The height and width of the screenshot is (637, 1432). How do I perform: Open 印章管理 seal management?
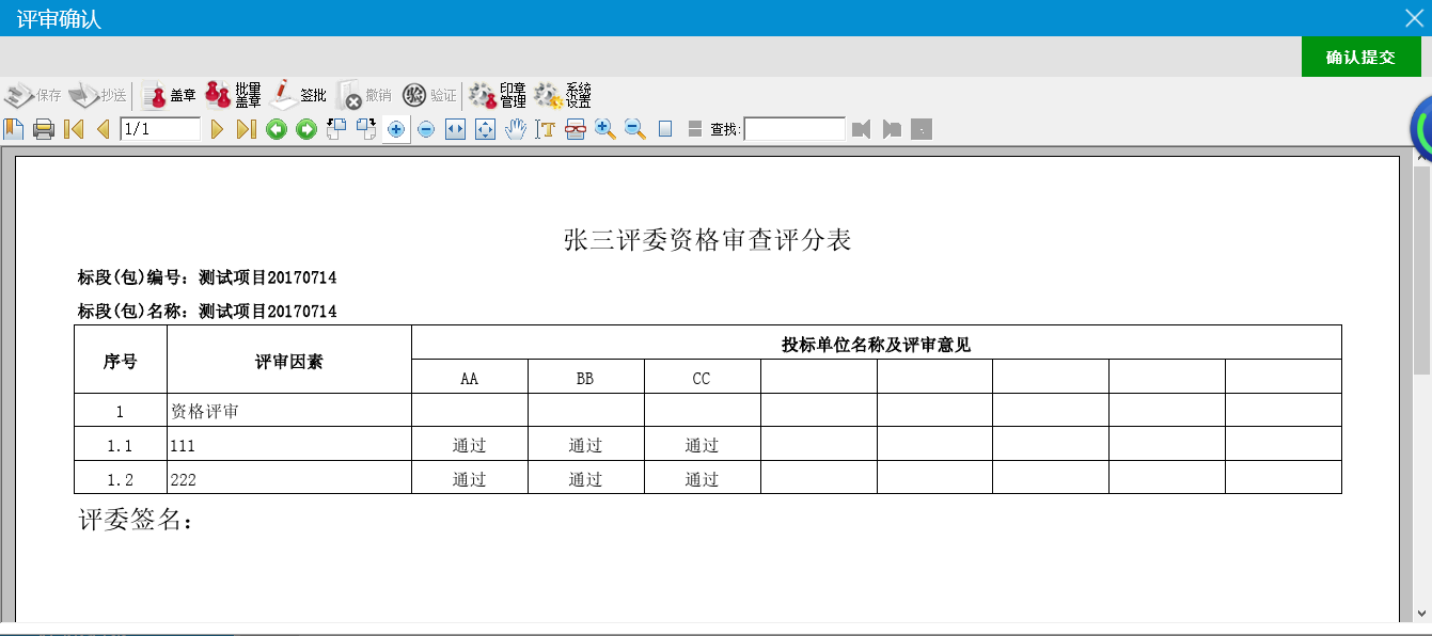(x=498, y=96)
